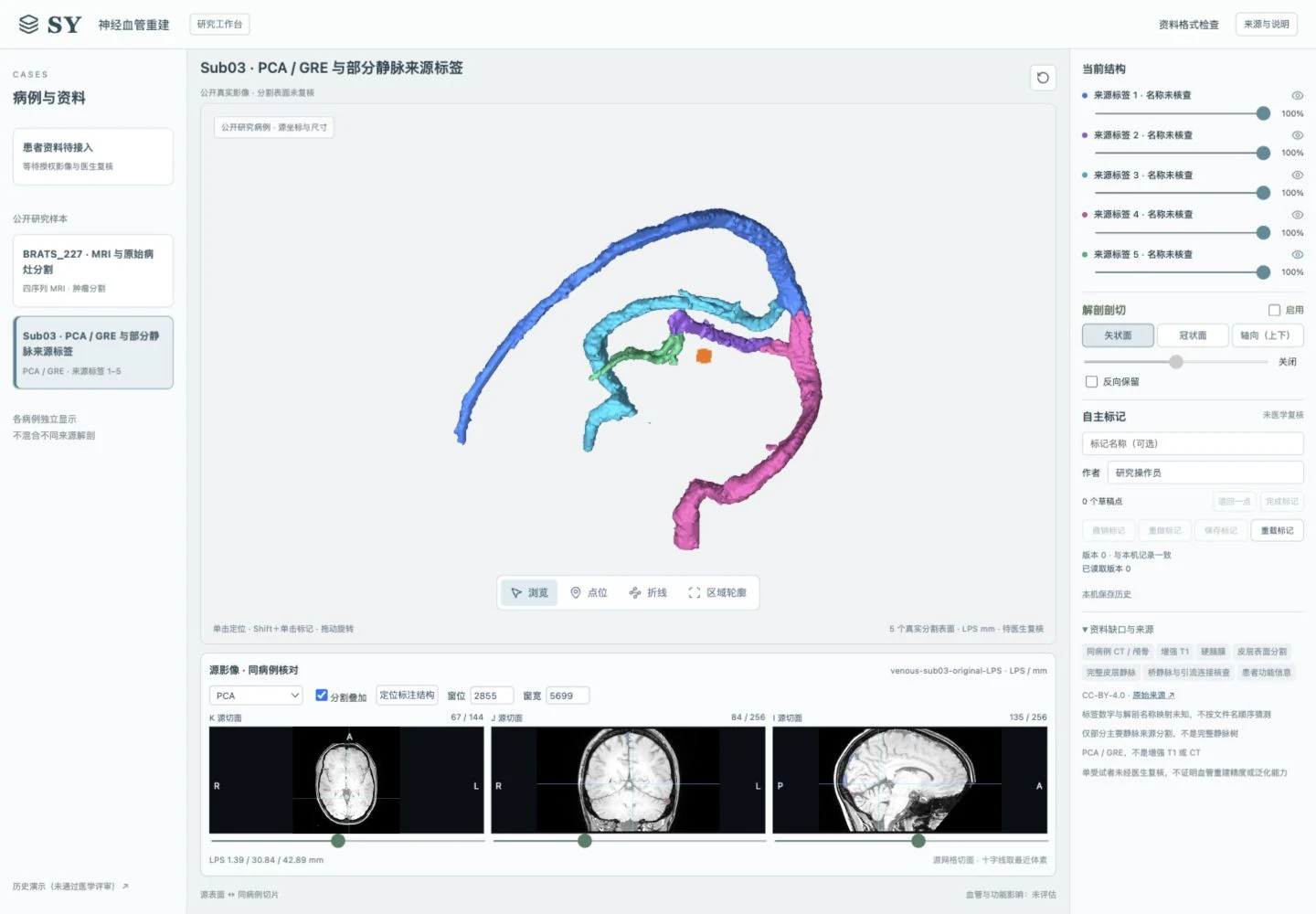This screenshot has width=1316, height=914.
Task: Uncheck the 分割叠加 checkbox
Action: [322, 696]
